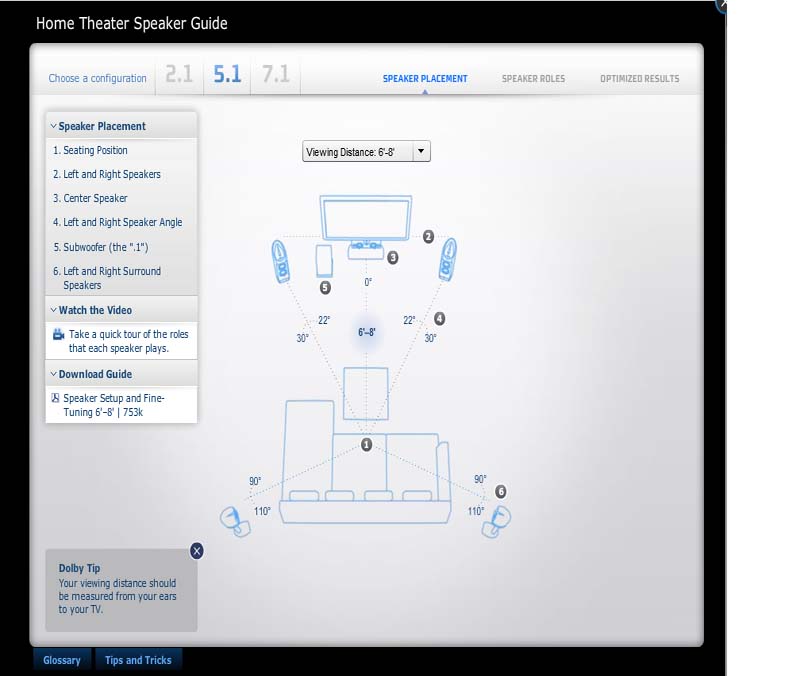Close the Dolby Tip box
Screen dimensions: 800x676
196,551
